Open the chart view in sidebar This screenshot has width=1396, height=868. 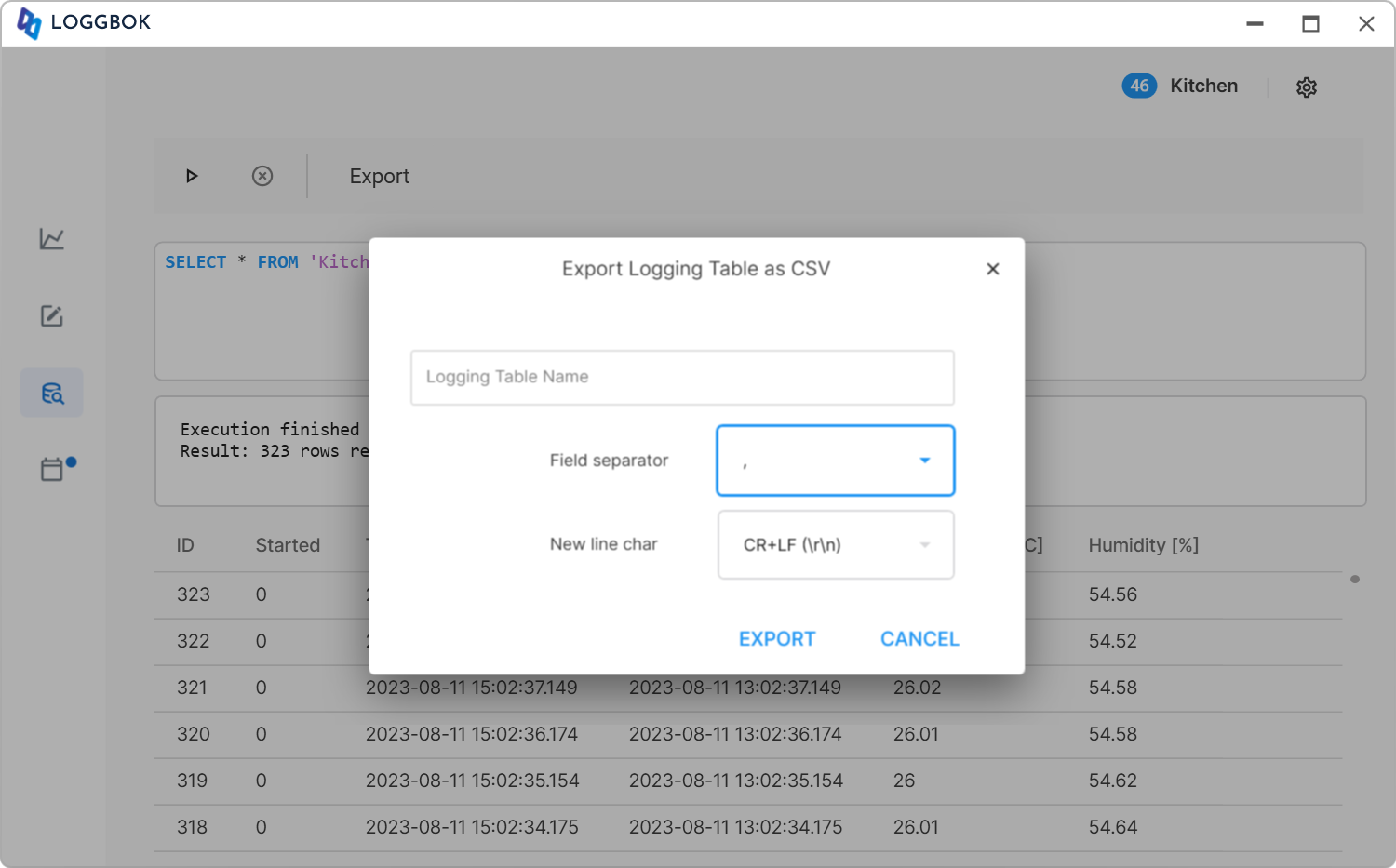click(52, 239)
